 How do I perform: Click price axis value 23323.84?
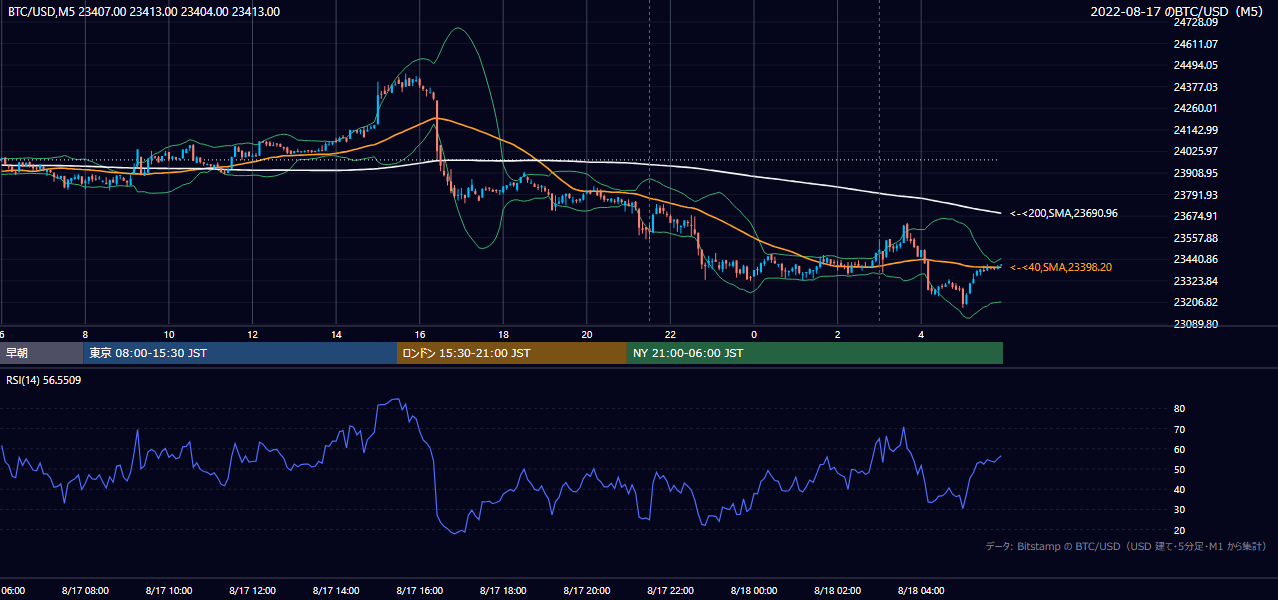[x=1196, y=281]
